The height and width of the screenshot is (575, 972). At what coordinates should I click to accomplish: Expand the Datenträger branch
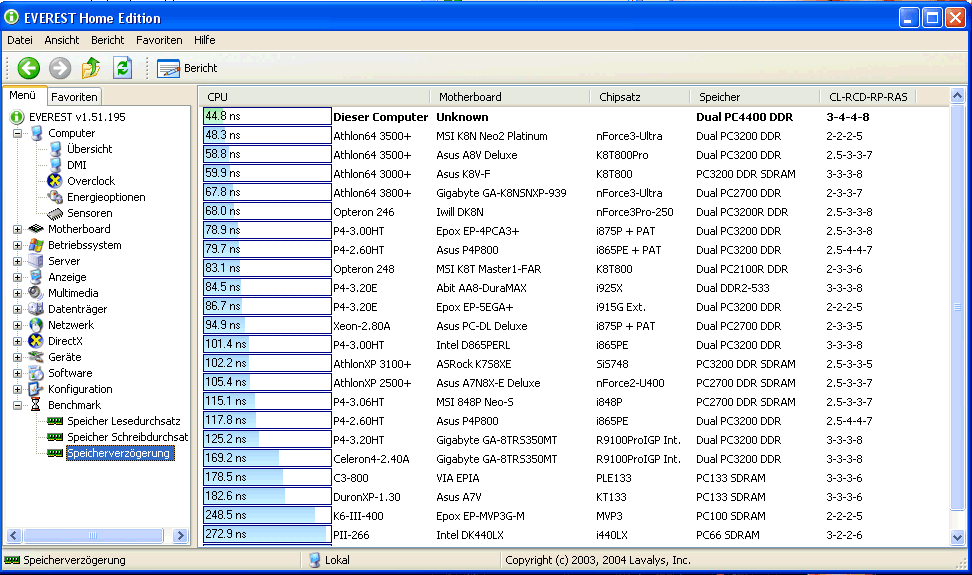17,309
